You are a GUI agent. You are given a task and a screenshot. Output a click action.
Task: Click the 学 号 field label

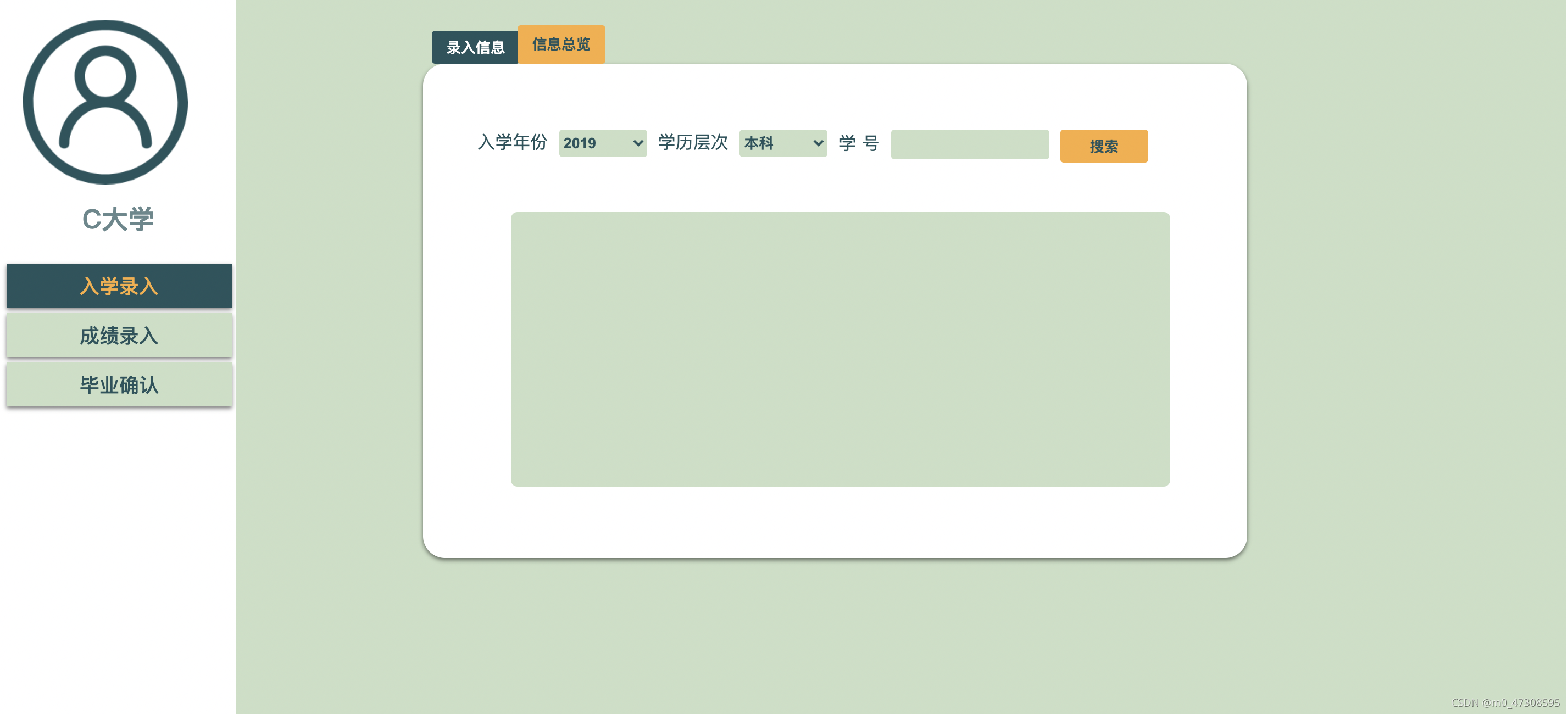(858, 143)
